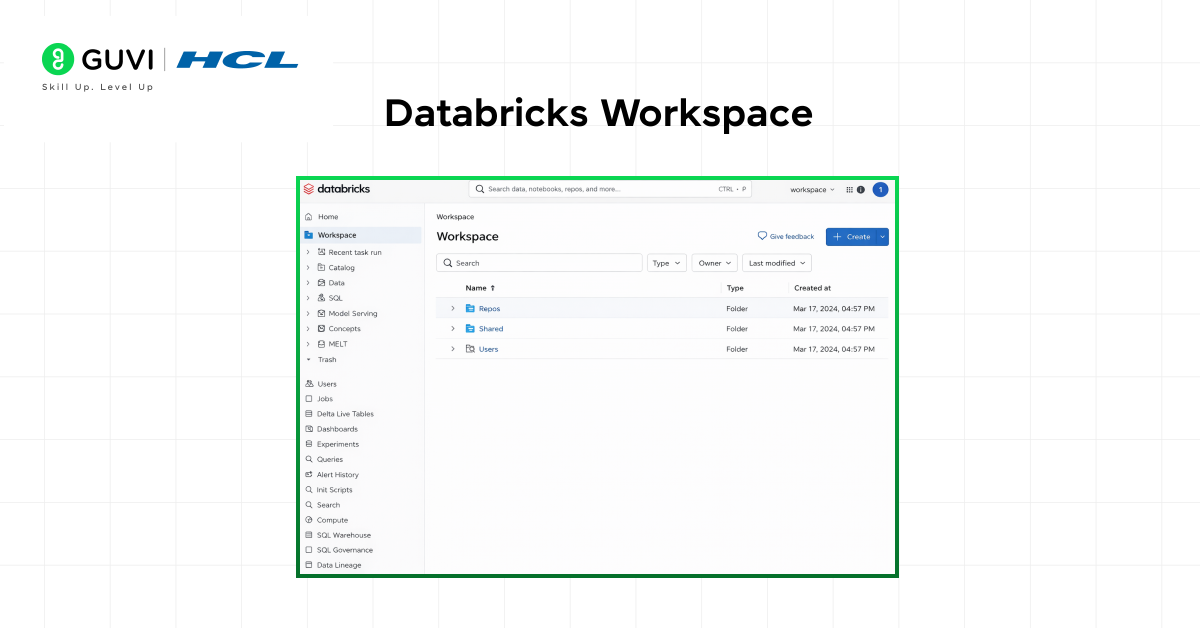Expand the Repos folder row chevron

(x=452, y=308)
